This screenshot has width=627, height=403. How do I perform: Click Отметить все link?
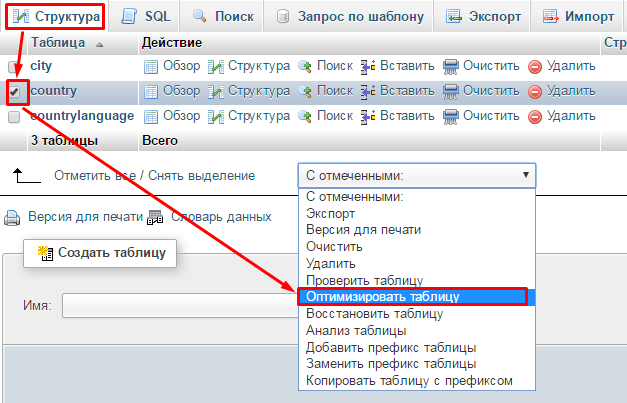(93, 176)
